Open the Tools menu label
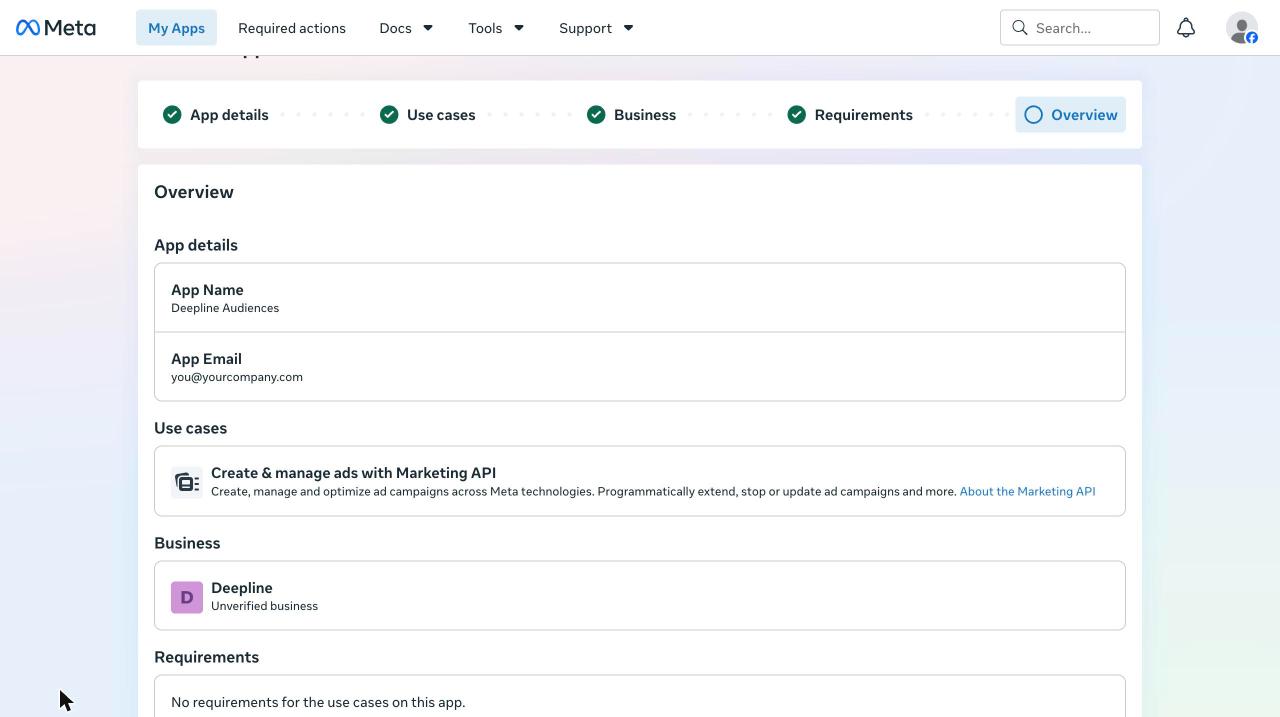The height and width of the screenshot is (717, 1280). click(x=485, y=28)
